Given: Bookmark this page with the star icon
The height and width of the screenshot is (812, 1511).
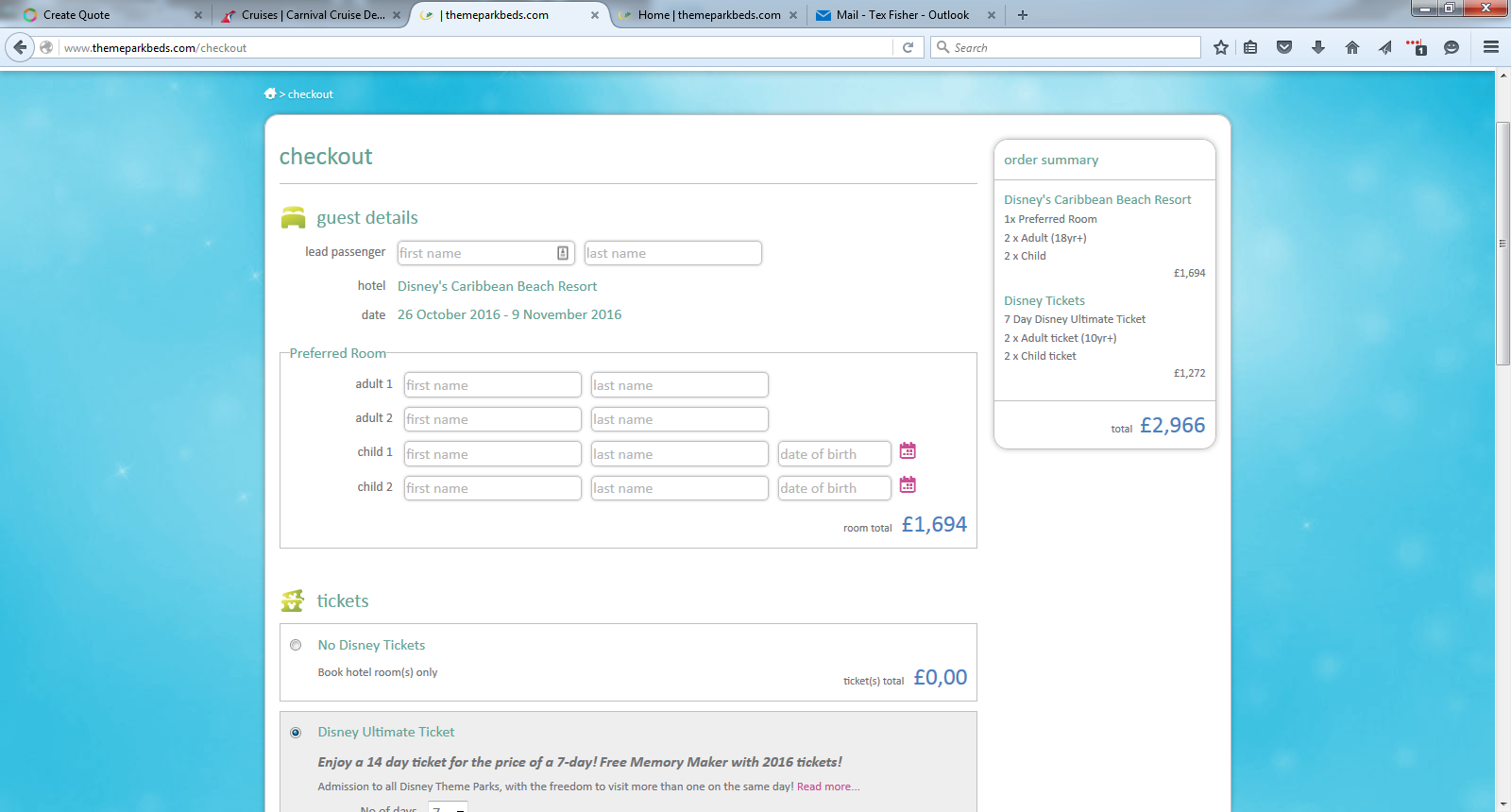Looking at the screenshot, I should click(1221, 47).
